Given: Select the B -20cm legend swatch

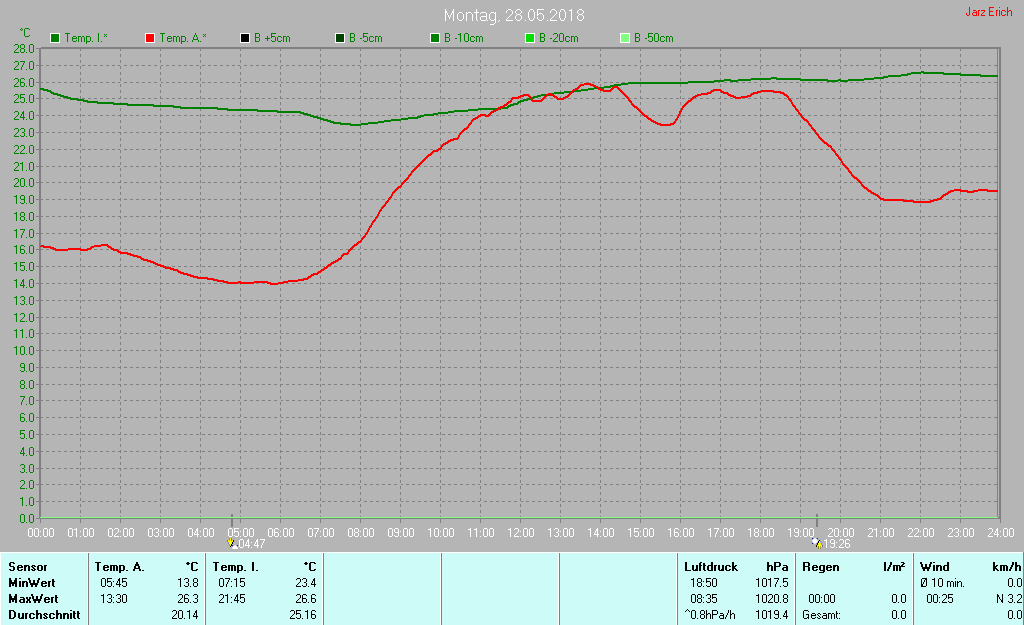Looking at the screenshot, I should [530, 38].
